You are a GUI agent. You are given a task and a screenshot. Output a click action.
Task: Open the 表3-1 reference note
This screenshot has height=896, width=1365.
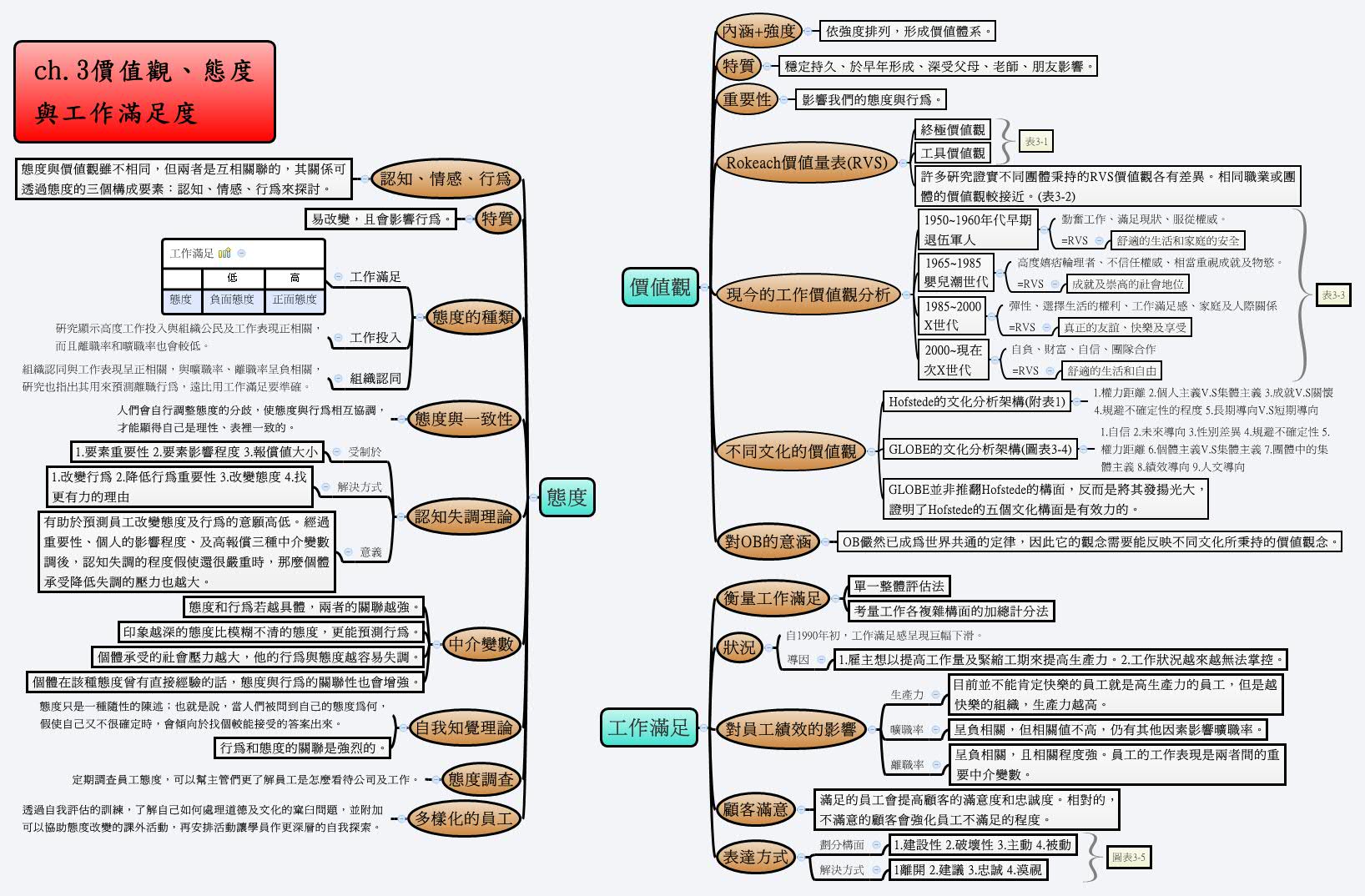(x=1037, y=142)
